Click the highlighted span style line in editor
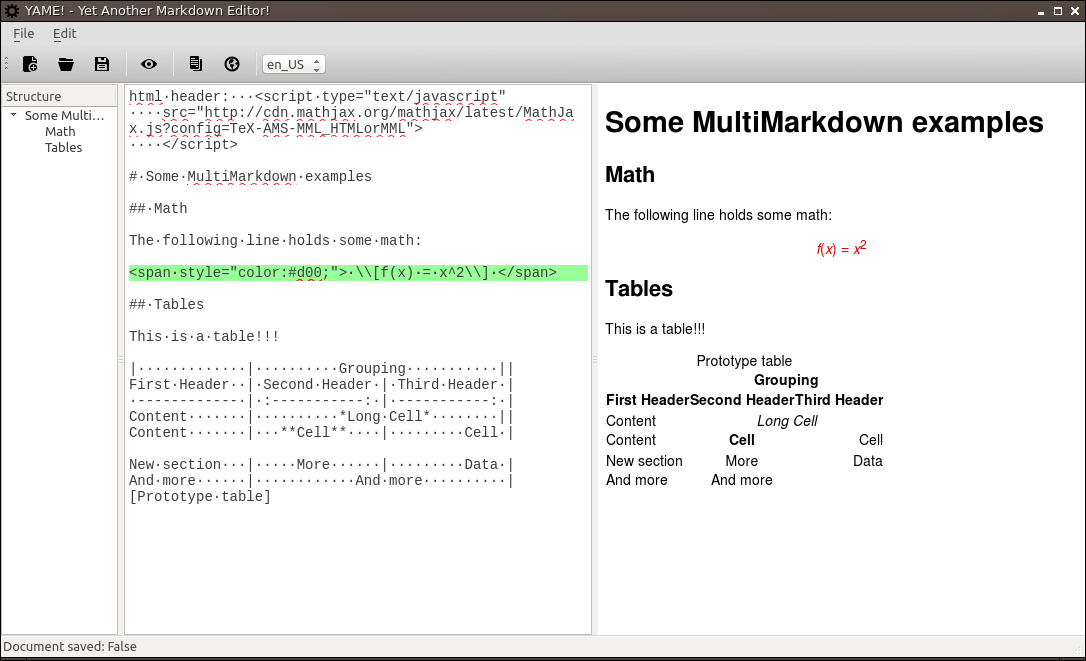Image resolution: width=1086 pixels, height=661 pixels. 358,273
